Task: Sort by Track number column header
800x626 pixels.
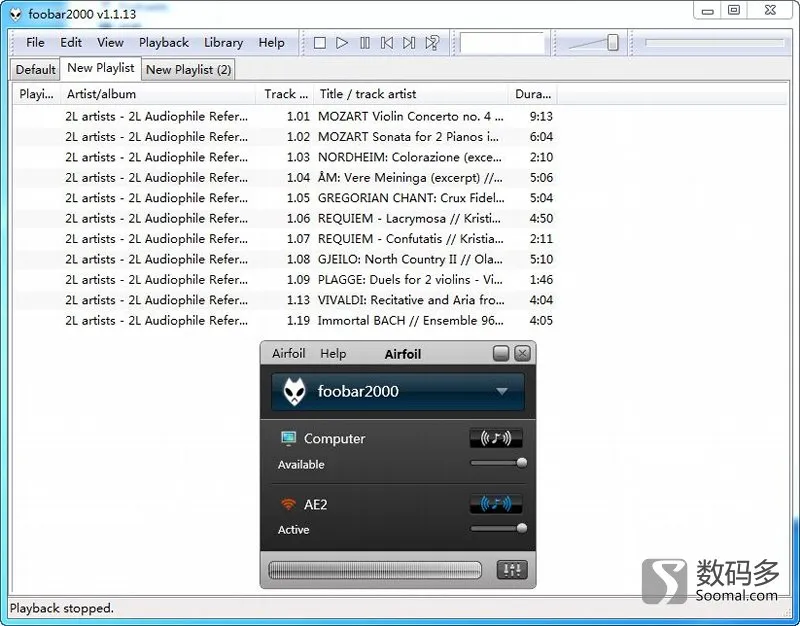Action: pyautogui.click(x=285, y=94)
